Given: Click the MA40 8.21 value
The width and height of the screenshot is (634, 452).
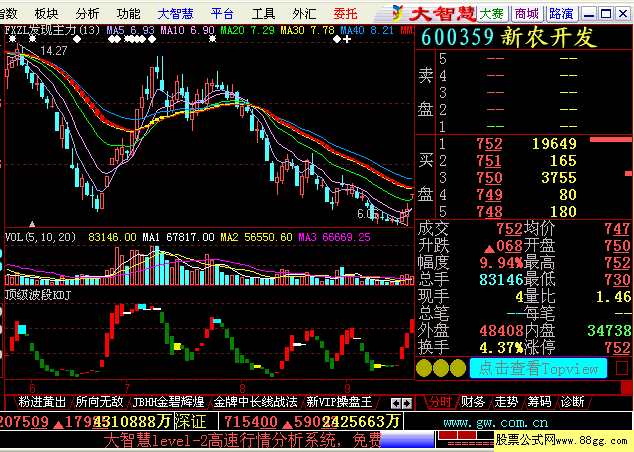Looking at the screenshot, I should [367, 30].
